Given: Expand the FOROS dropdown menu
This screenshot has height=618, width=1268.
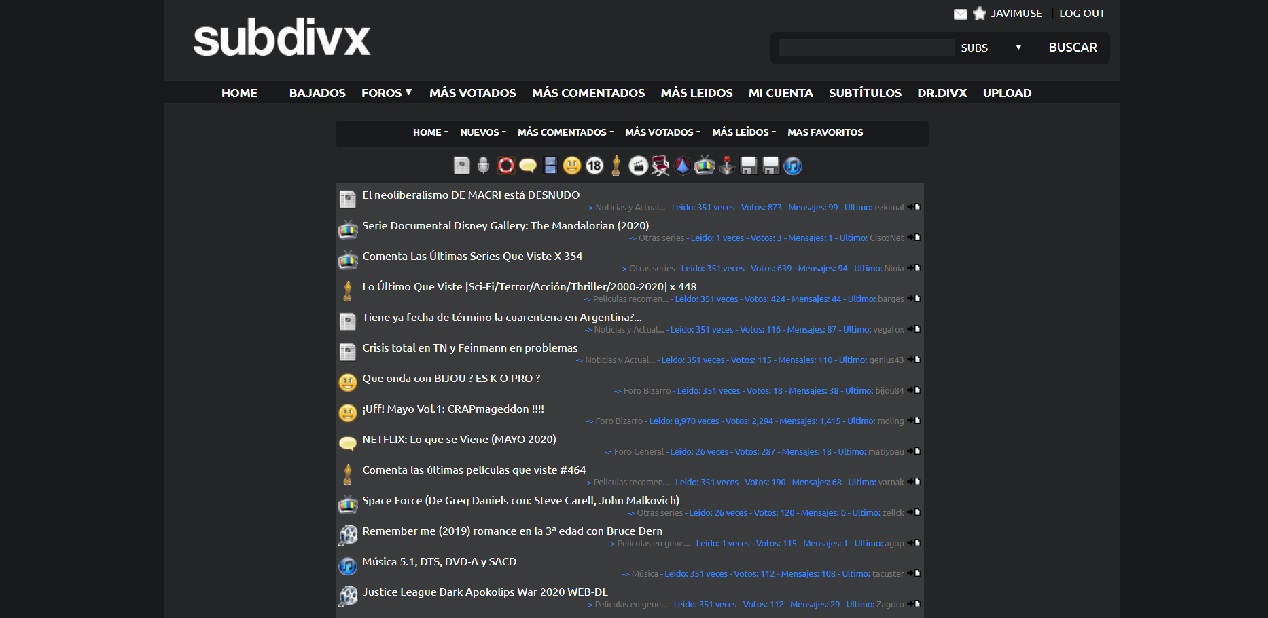Looking at the screenshot, I should click(x=386, y=92).
